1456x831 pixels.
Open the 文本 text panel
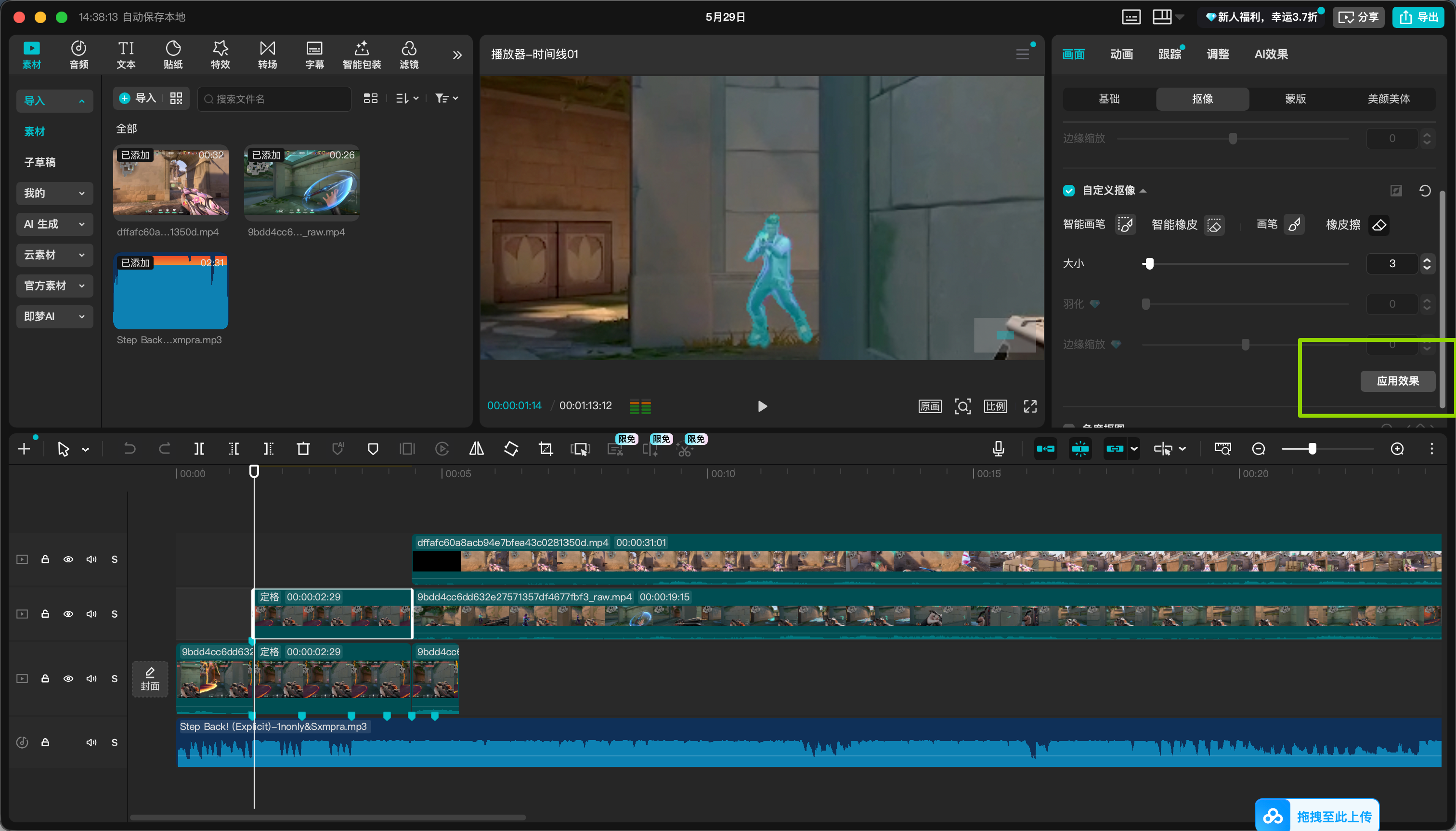pos(126,55)
